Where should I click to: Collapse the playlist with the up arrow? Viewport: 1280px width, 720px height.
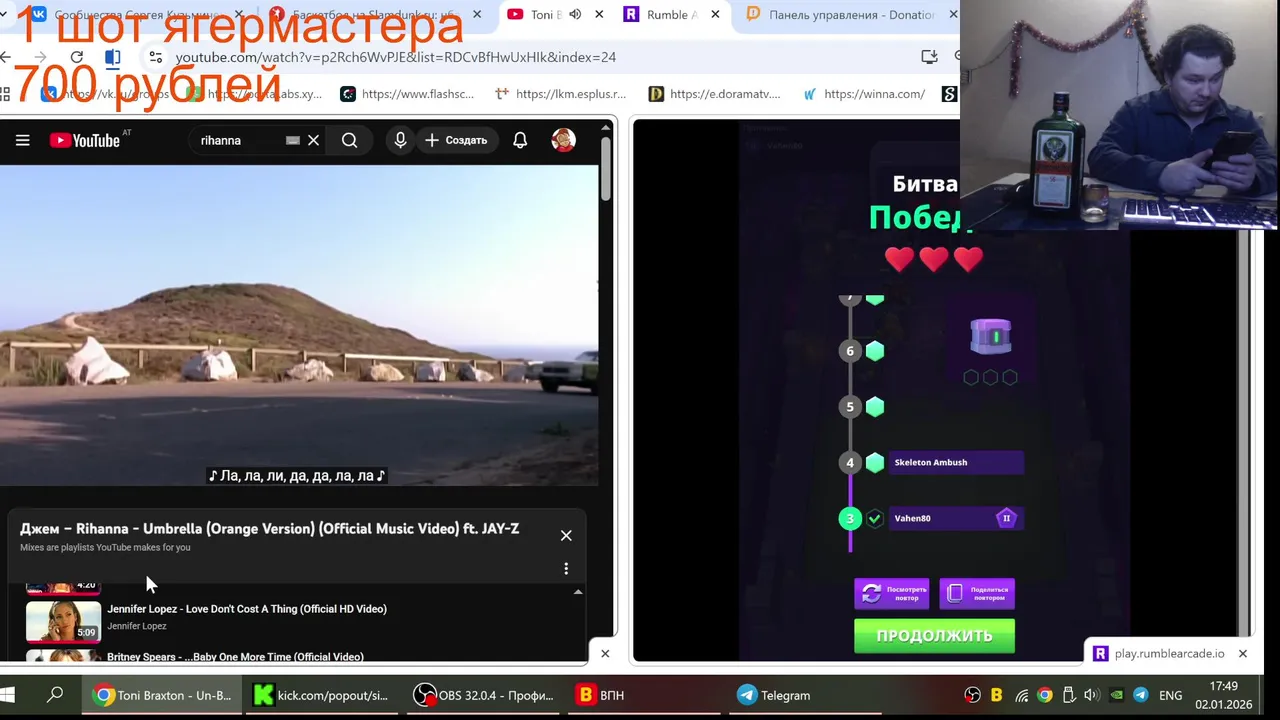point(578,592)
